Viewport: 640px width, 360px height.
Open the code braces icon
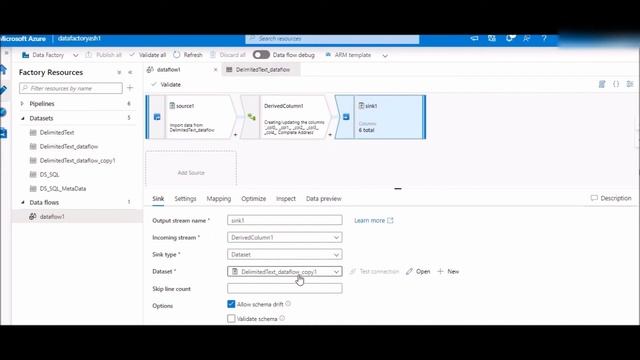pos(616,84)
